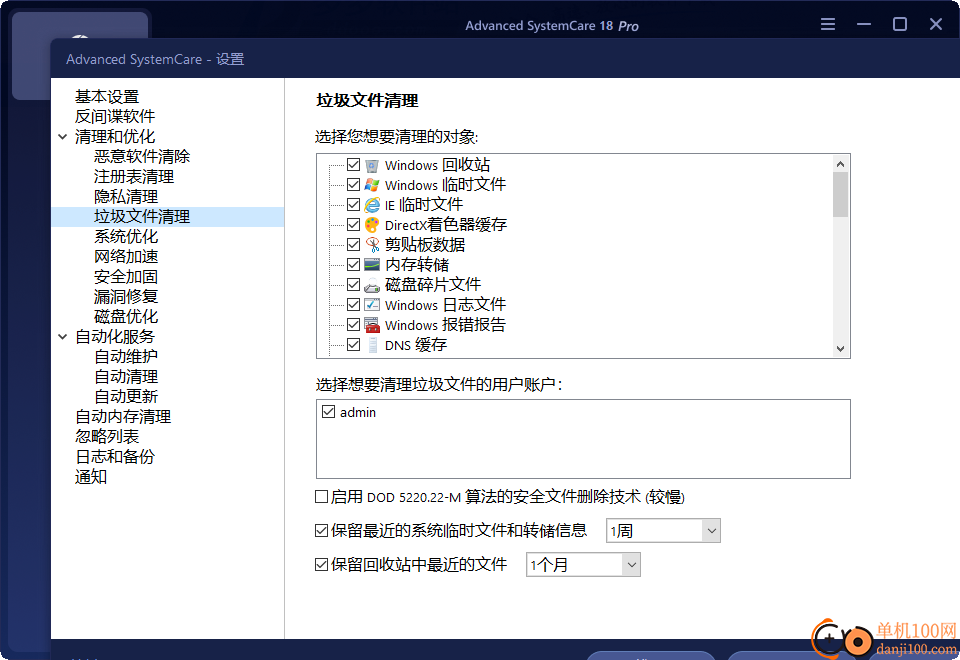
Task: Uncheck DNS 缓存 checkbox
Action: click(353, 344)
